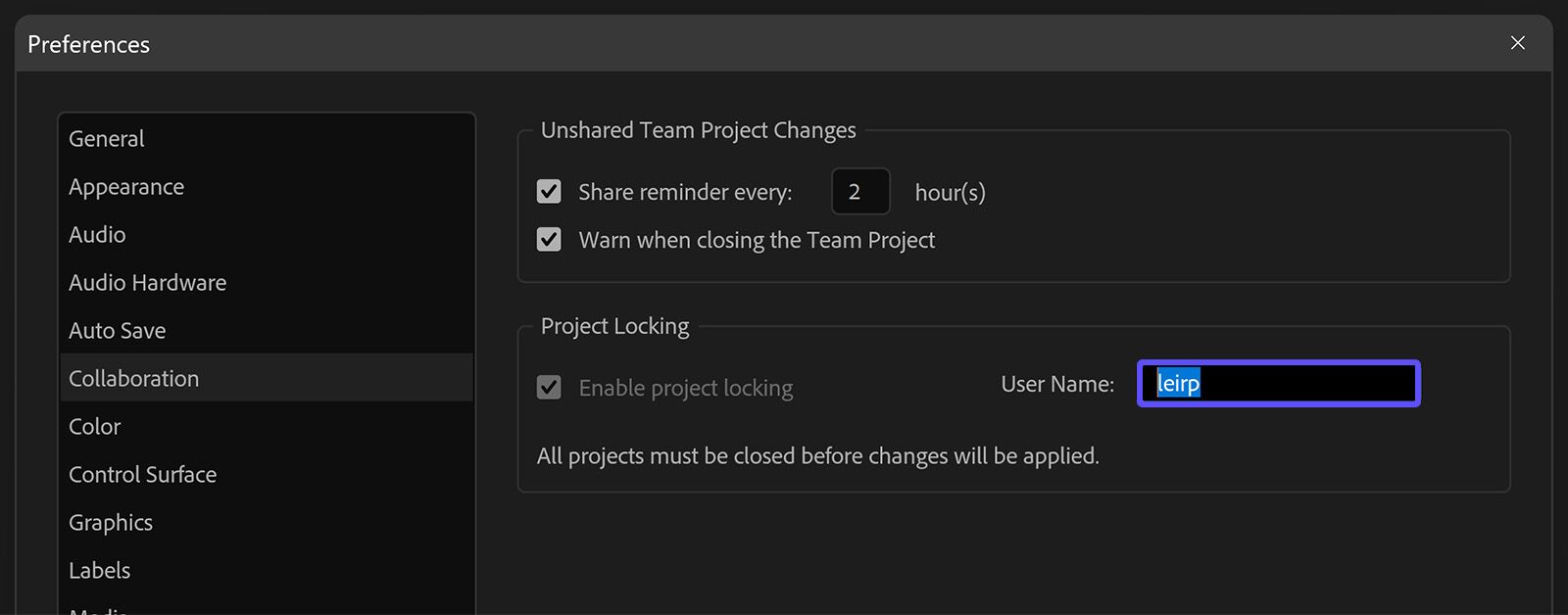Select the Labels preferences section
Screen dimensions: 1568x615
99,570
